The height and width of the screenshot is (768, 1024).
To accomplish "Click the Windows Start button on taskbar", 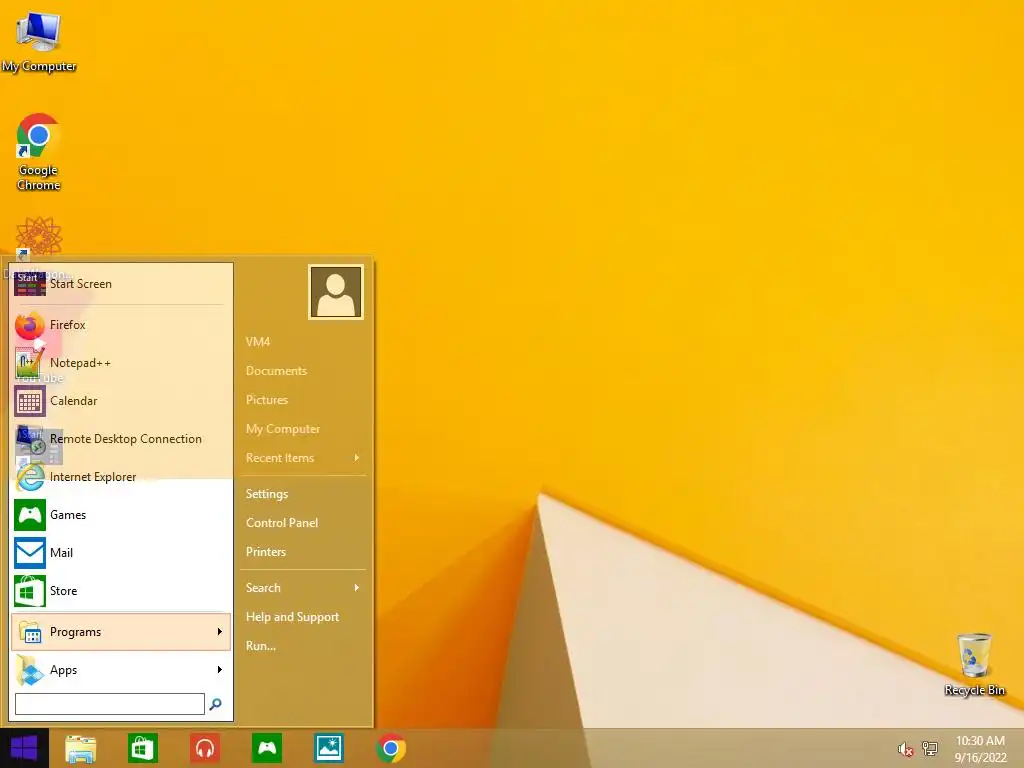I will pyautogui.click(x=24, y=748).
